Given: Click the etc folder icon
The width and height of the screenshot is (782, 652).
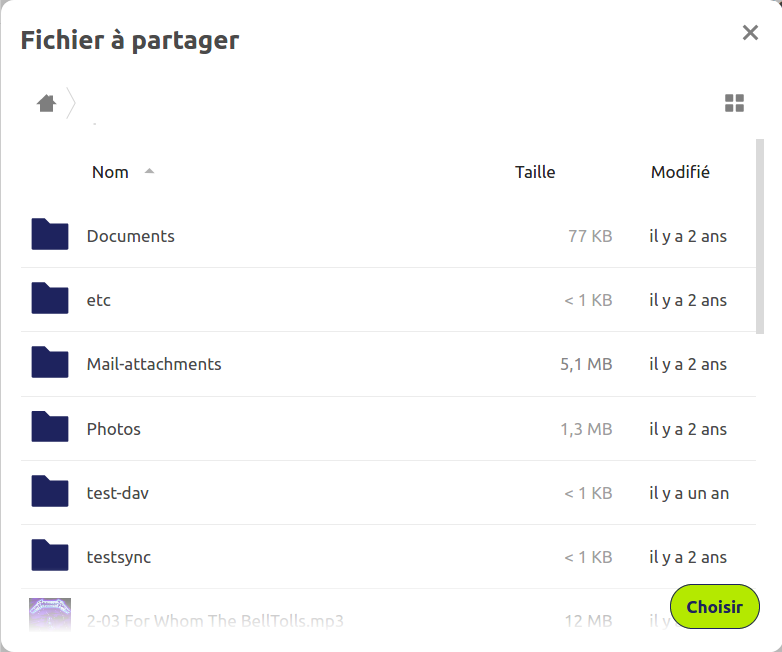Looking at the screenshot, I should [x=50, y=299].
